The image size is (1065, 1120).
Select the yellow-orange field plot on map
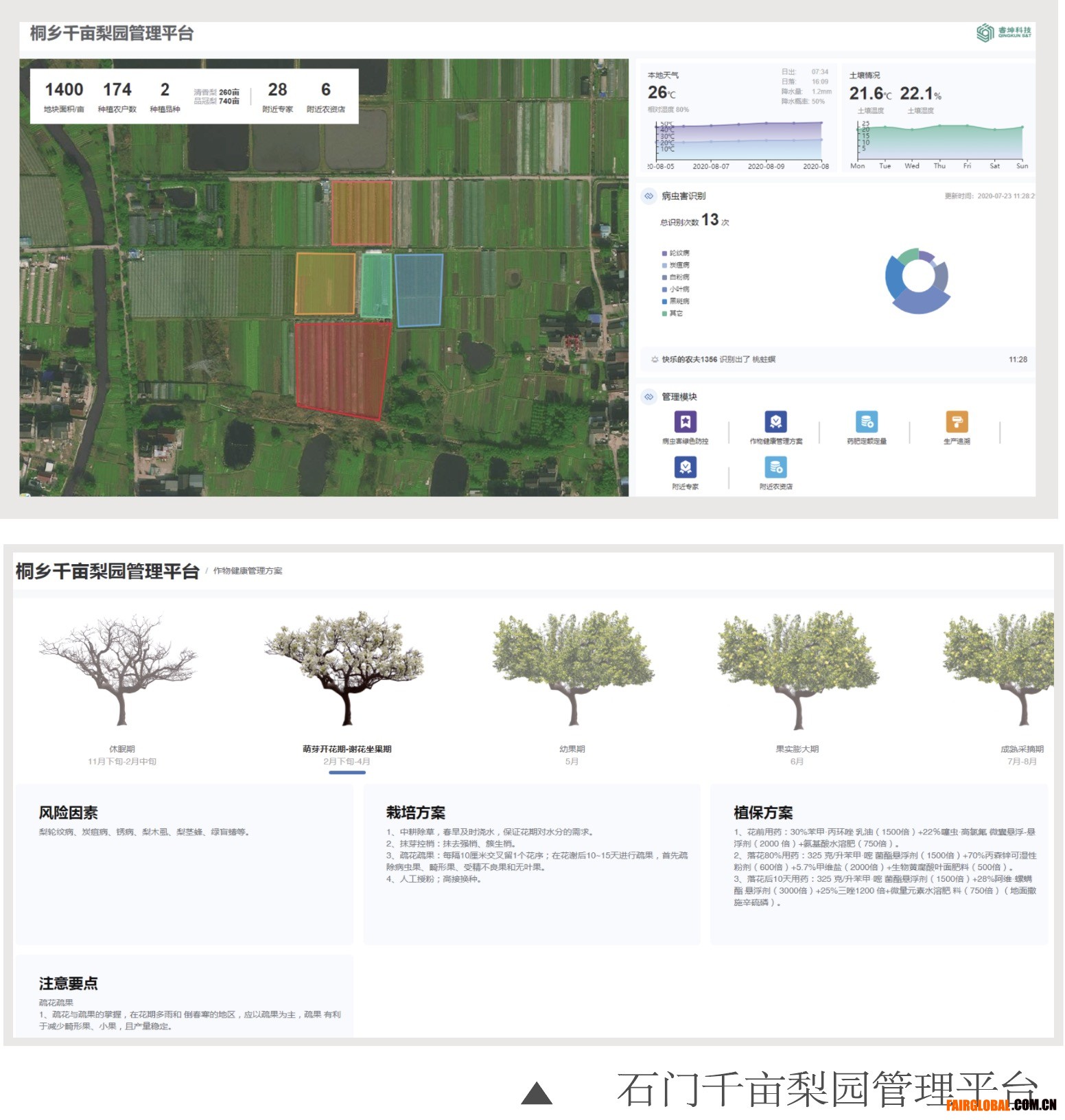(325, 284)
